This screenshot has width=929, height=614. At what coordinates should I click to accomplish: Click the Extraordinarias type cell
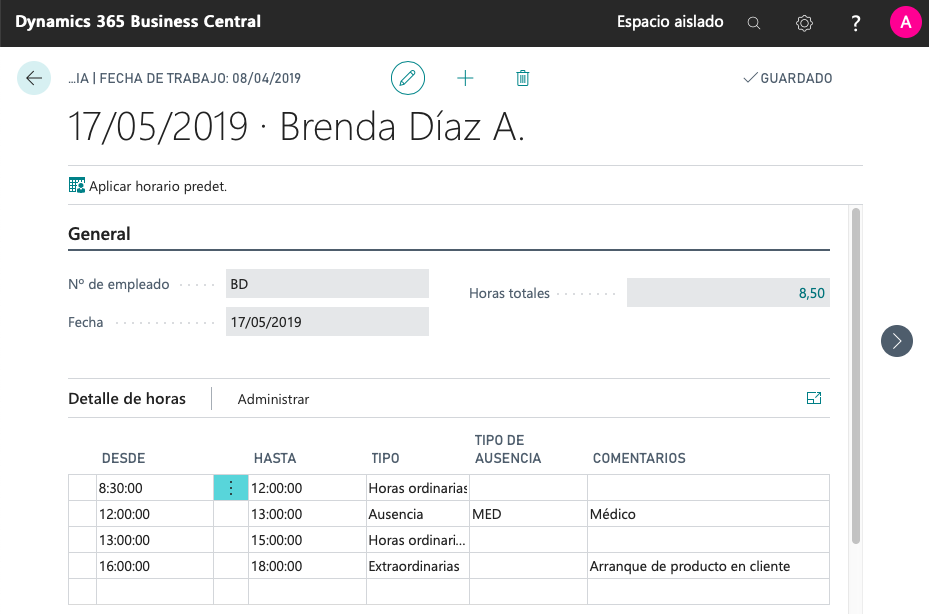click(x=416, y=566)
